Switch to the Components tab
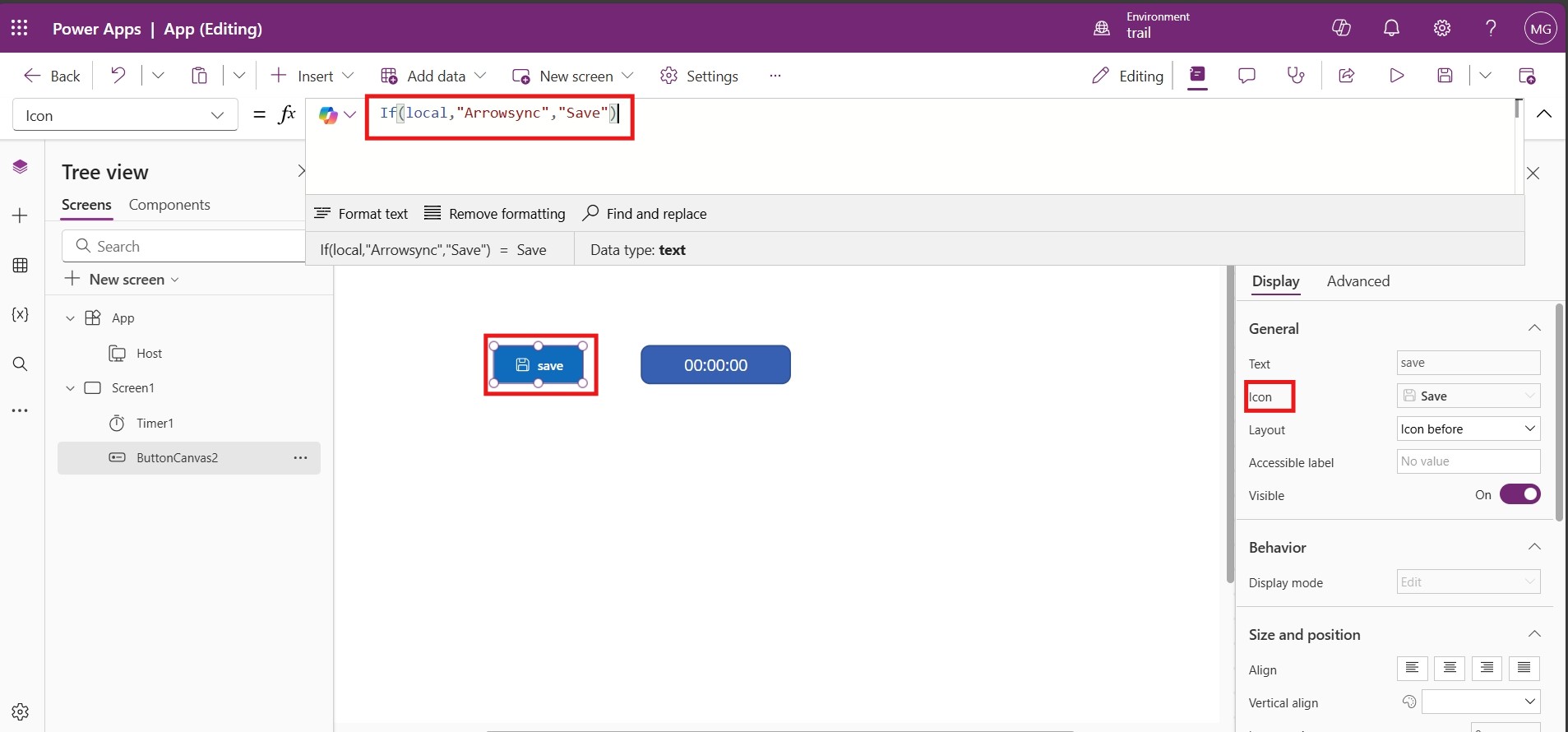The width and height of the screenshot is (1568, 732). click(169, 205)
